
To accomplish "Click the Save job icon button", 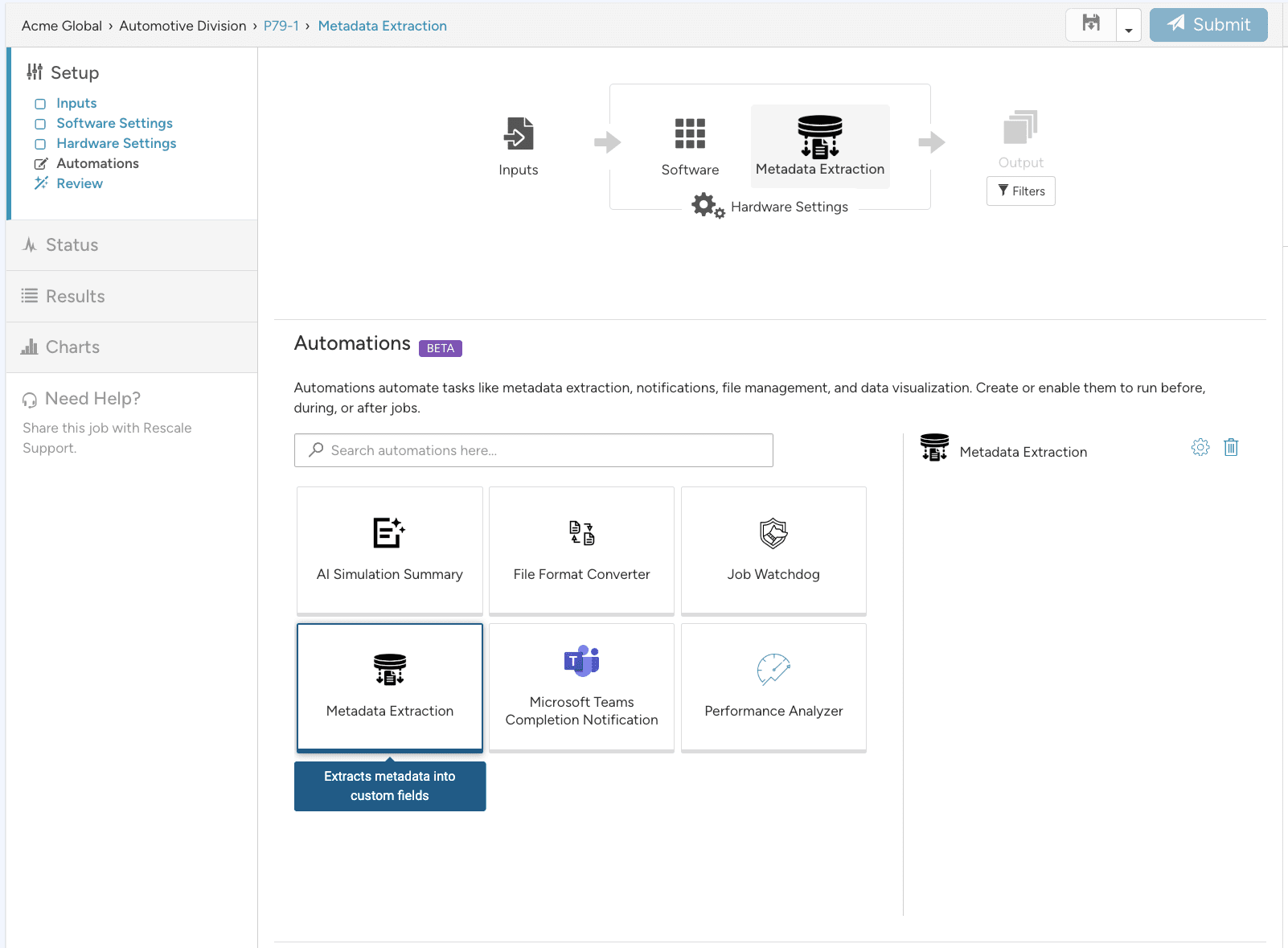I will coord(1090,25).
